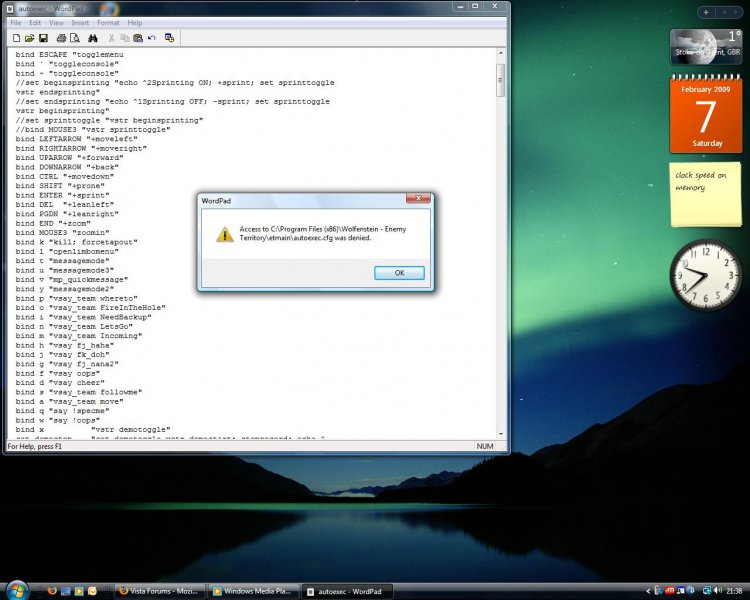
Task: Open the Help menu
Action: coord(134,22)
